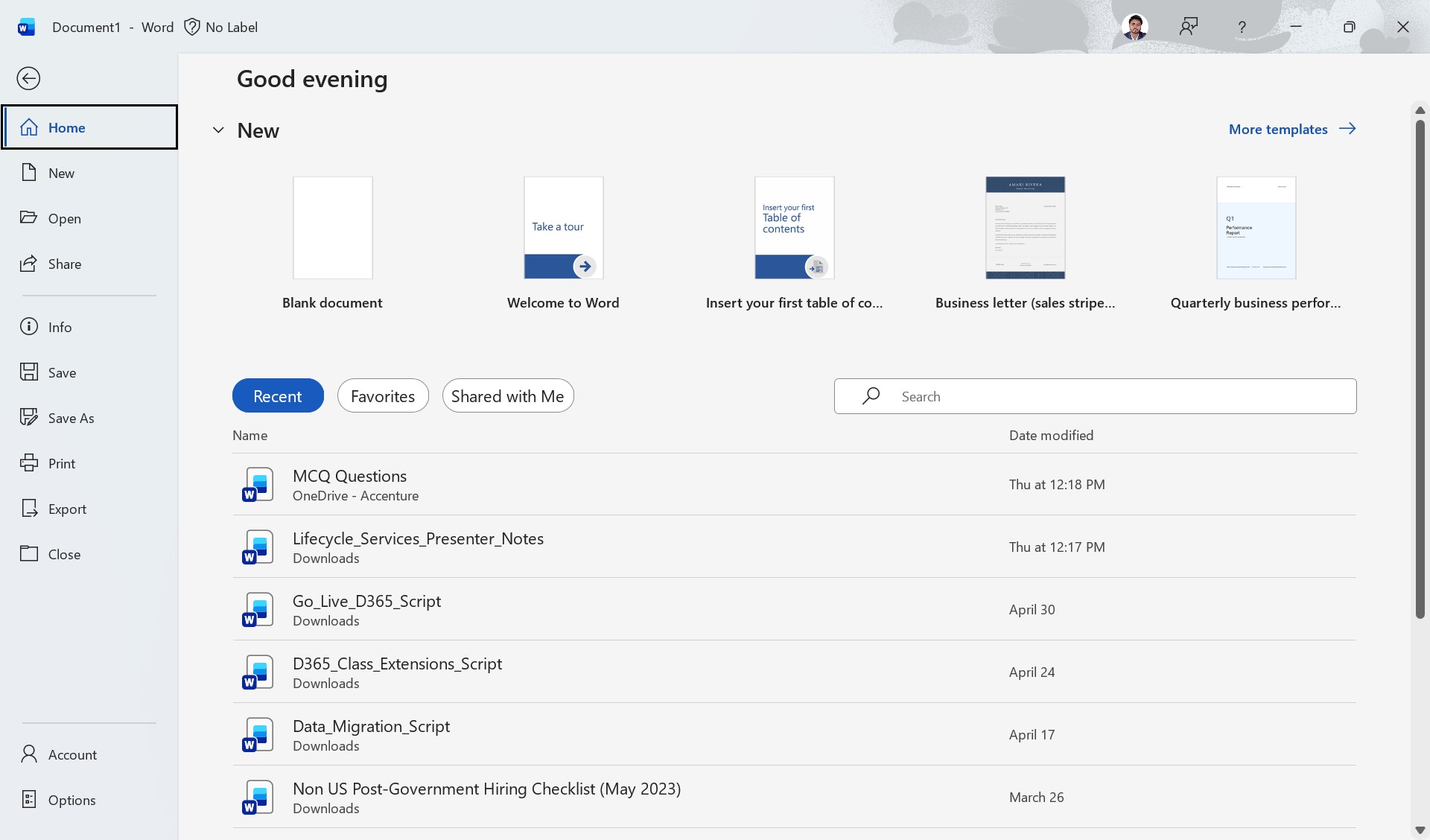Click Word file icon beside Lifecycle_Services_Presenter_Notes
Screen dimensions: 1430x840
coord(258,547)
